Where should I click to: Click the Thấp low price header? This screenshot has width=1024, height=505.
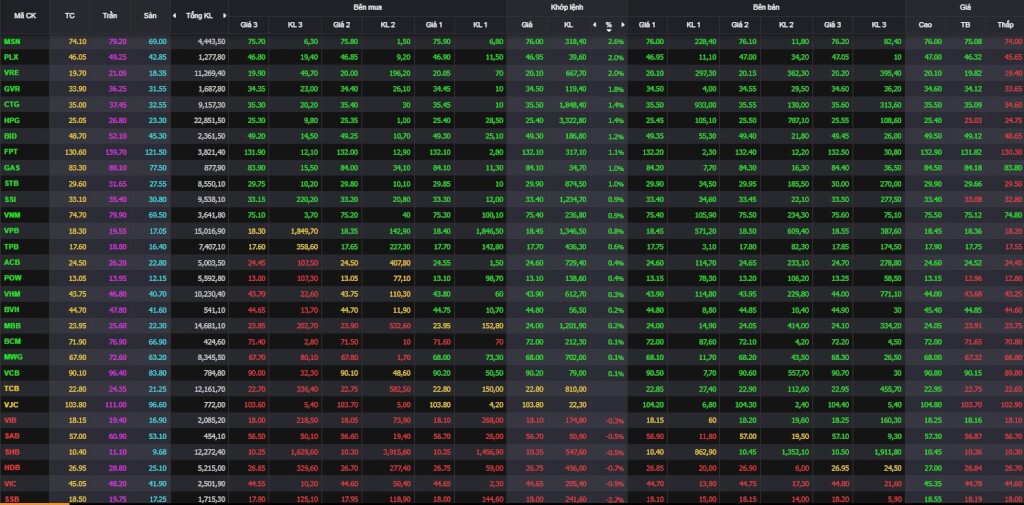point(1005,25)
